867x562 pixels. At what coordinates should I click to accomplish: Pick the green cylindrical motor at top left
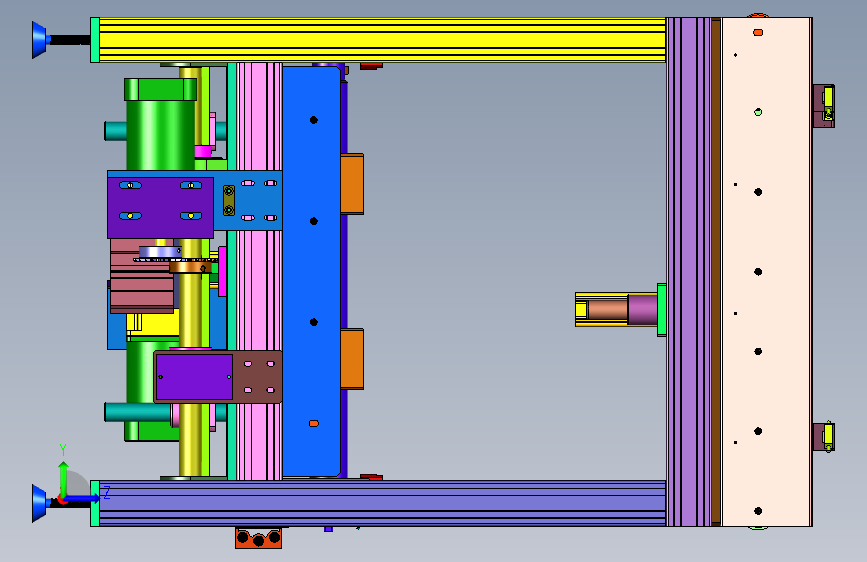[160, 124]
